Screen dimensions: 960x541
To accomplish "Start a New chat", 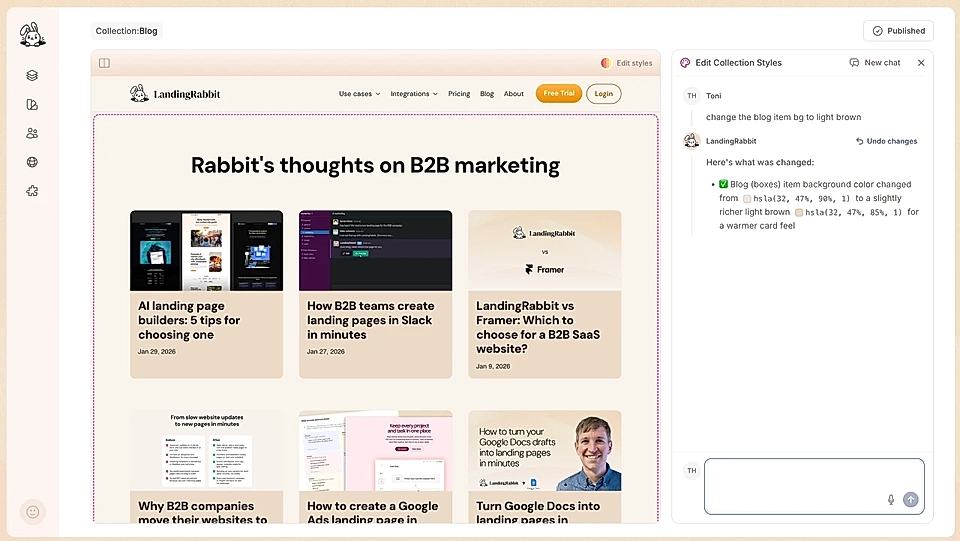I will (x=875, y=62).
